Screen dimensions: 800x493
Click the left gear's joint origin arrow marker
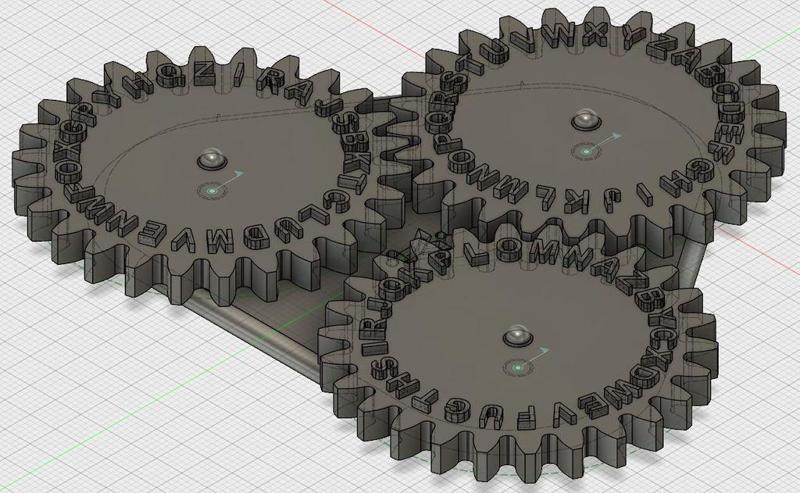coord(220,184)
